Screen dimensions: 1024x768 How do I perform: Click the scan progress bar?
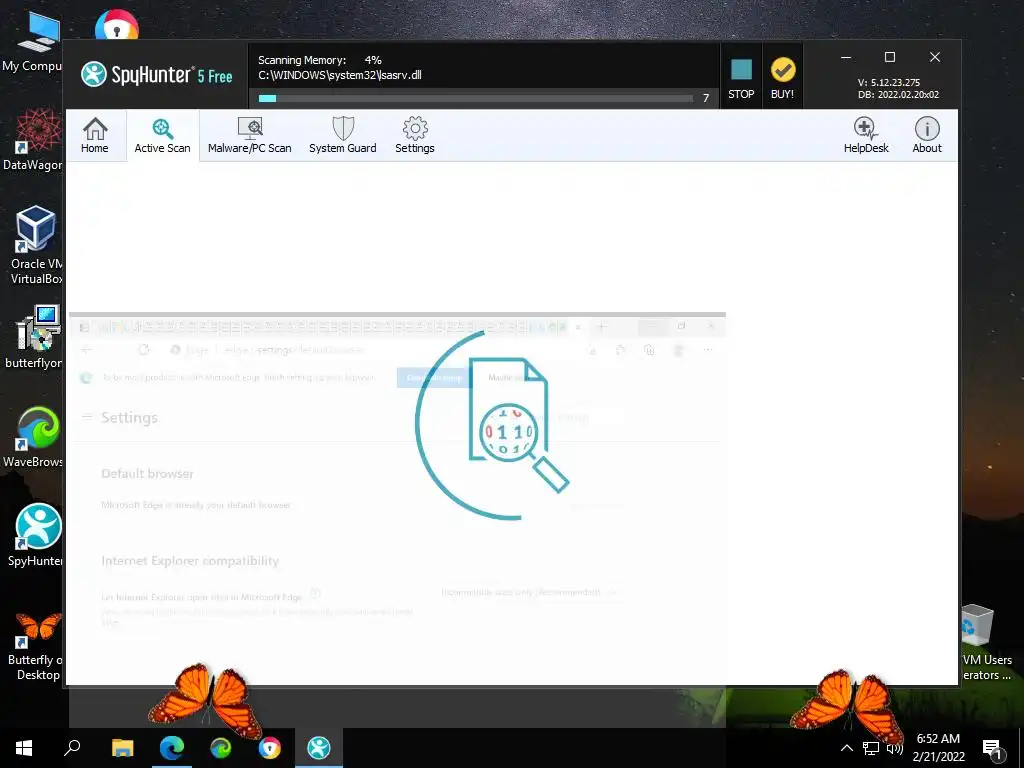475,99
